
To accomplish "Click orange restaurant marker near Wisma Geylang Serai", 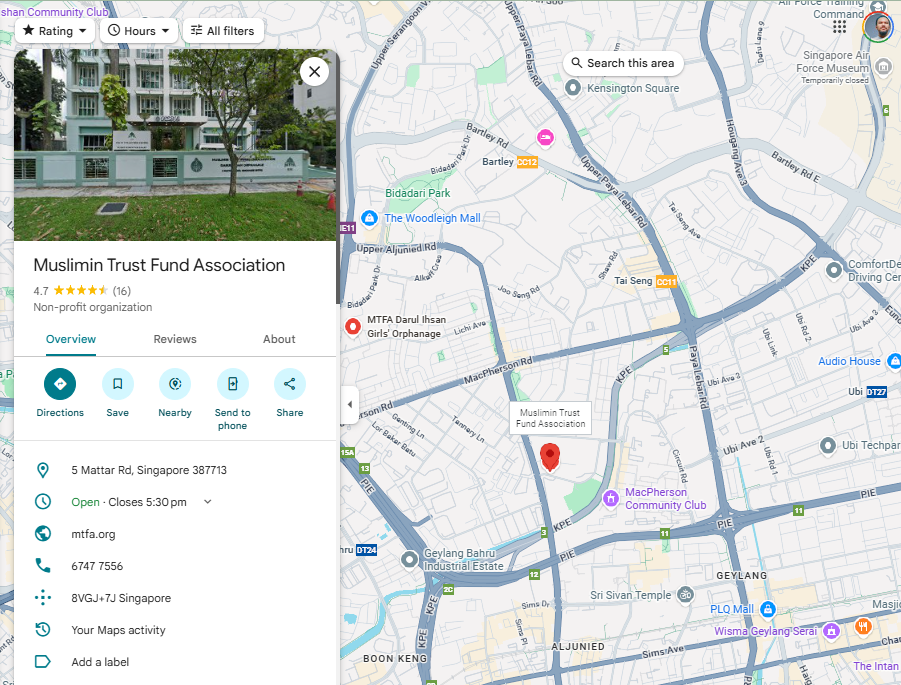I will click(x=863, y=626).
